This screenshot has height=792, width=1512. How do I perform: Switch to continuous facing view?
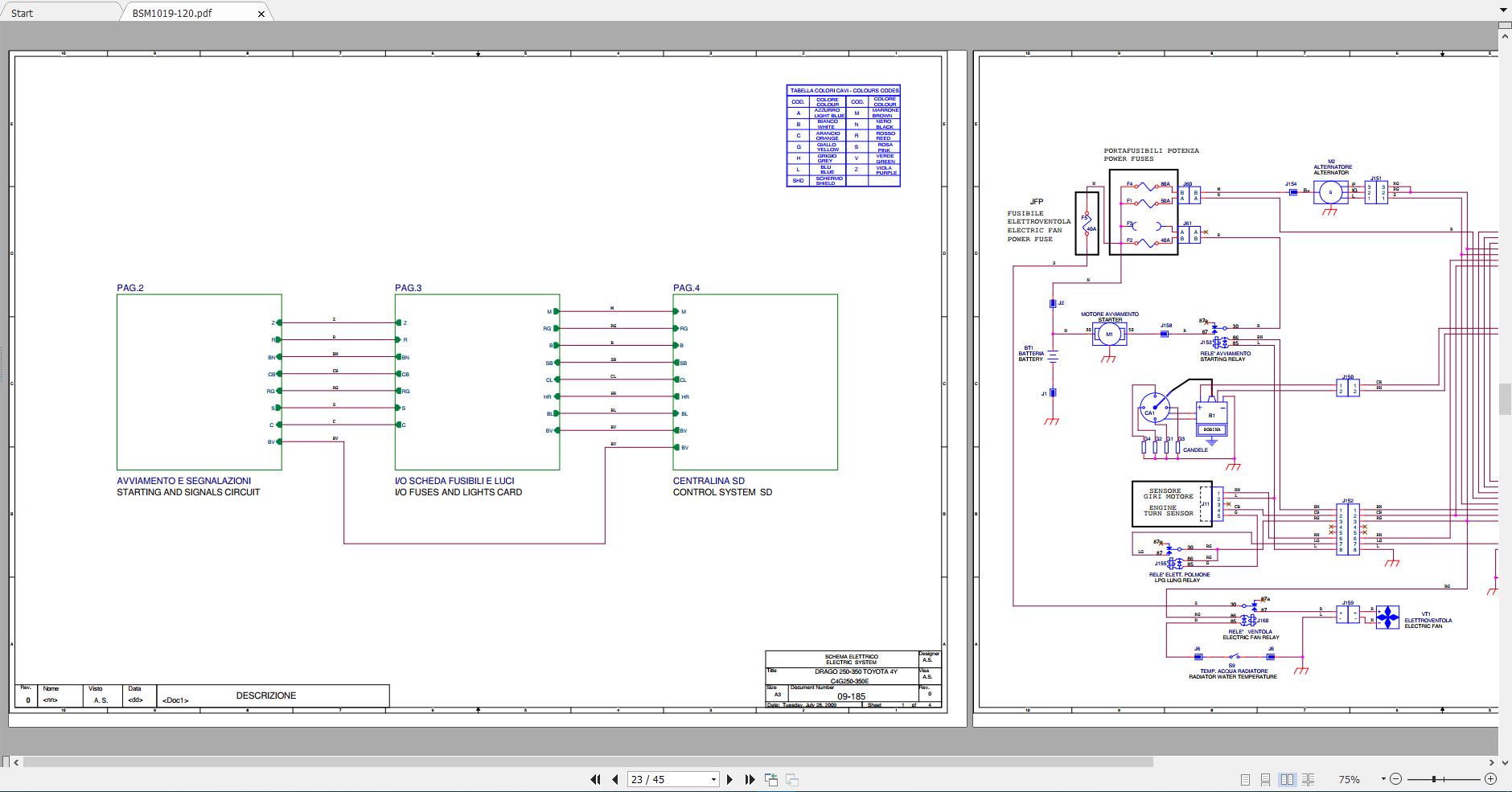[1309, 779]
